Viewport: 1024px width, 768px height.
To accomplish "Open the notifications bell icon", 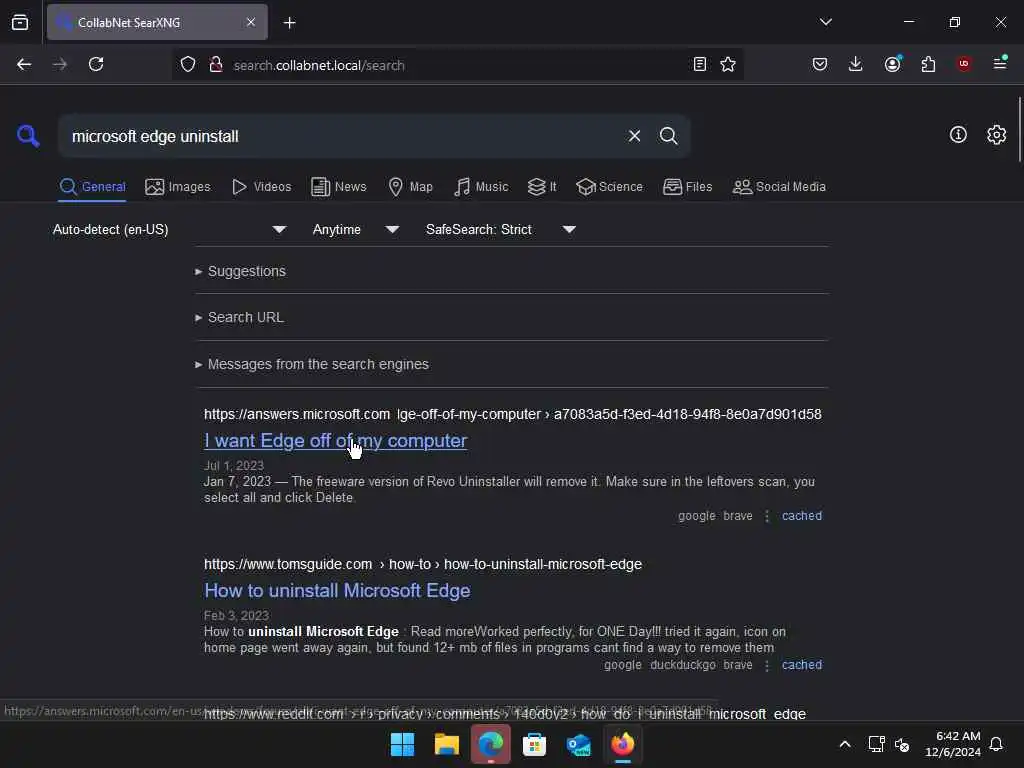I will click(997, 744).
